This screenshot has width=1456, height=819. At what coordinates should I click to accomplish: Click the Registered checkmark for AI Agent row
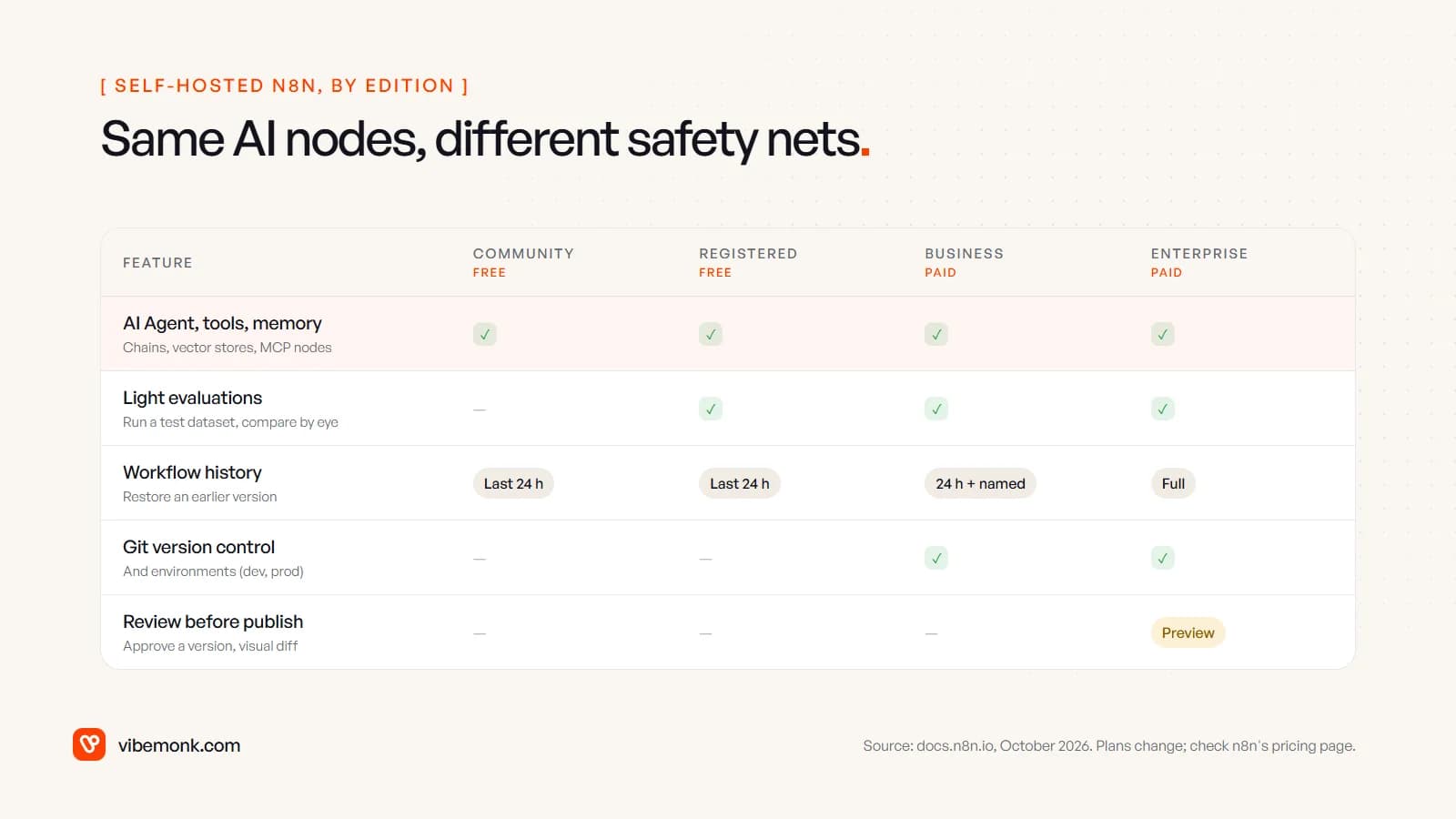[x=711, y=334]
